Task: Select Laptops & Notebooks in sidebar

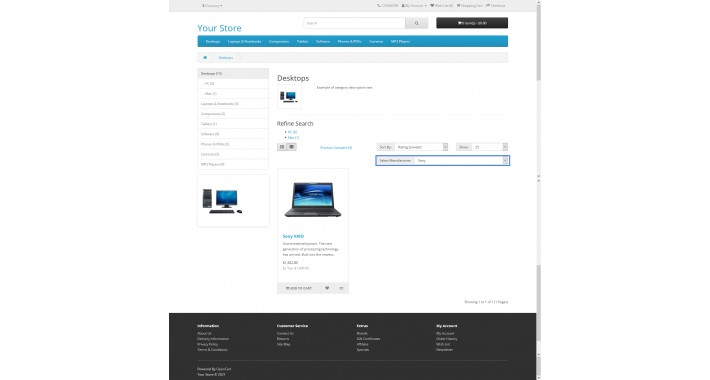Action: click(x=233, y=104)
